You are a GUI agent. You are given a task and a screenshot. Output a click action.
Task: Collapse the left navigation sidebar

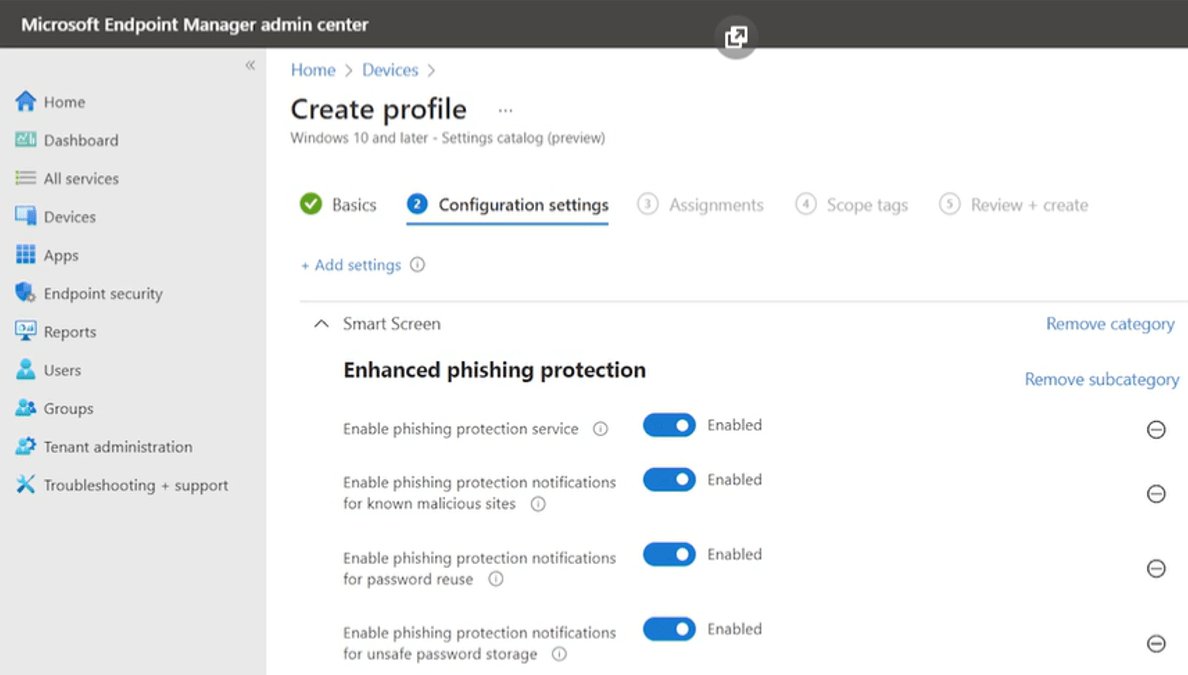(250, 65)
